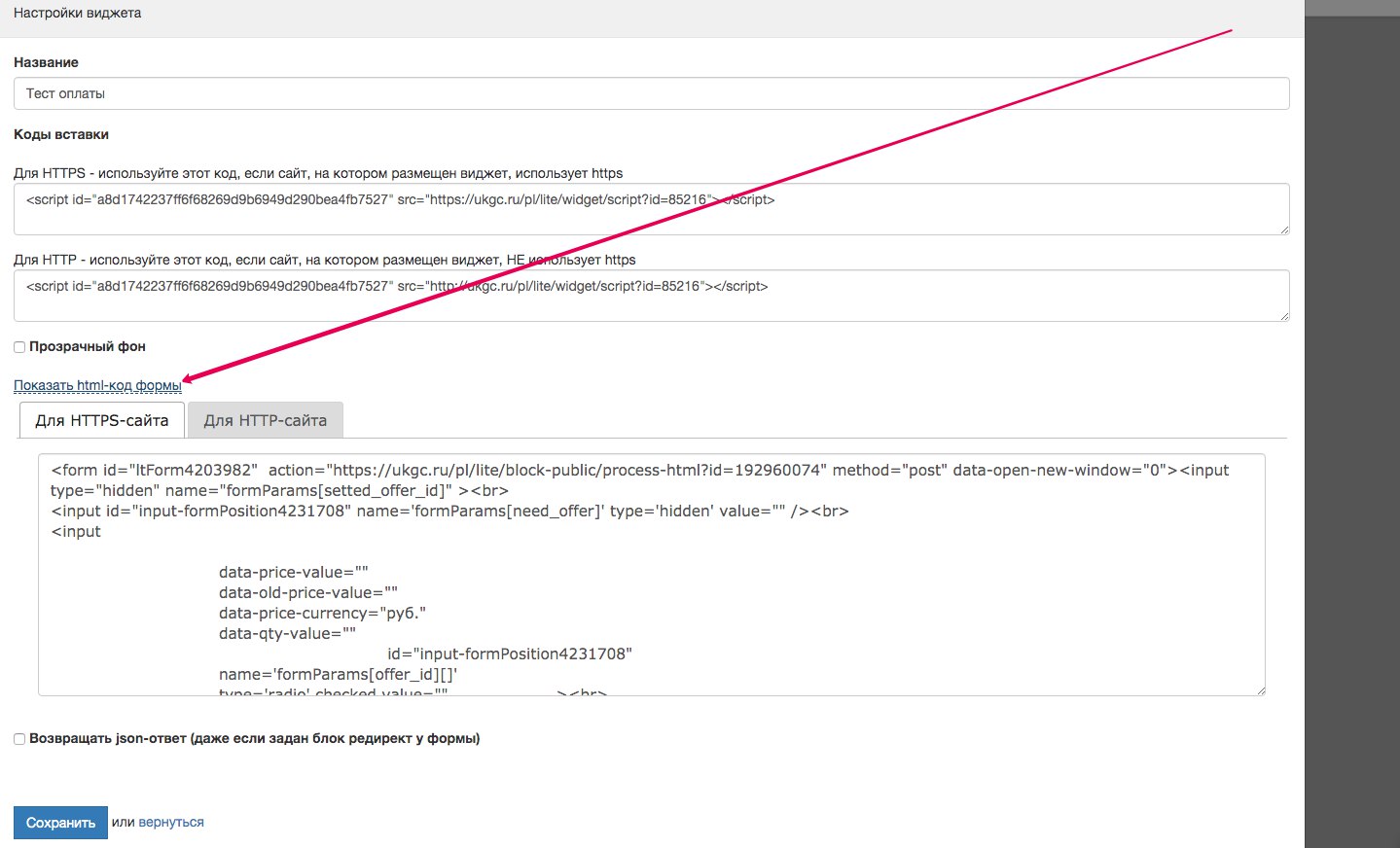Click the 'Коды вставки' heading
1400x848 pixels.
pyautogui.click(x=61, y=134)
